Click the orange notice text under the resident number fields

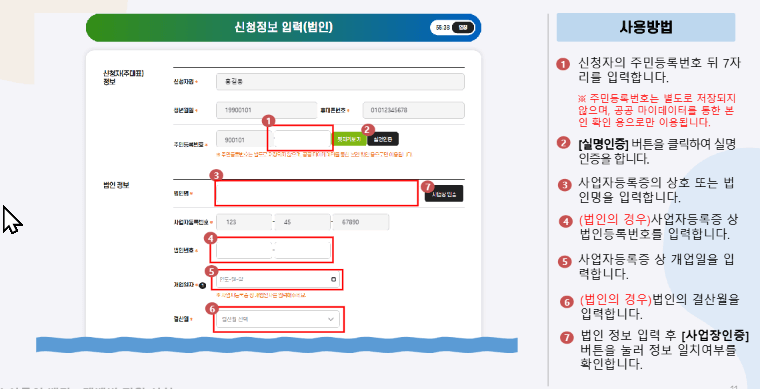pos(314,155)
